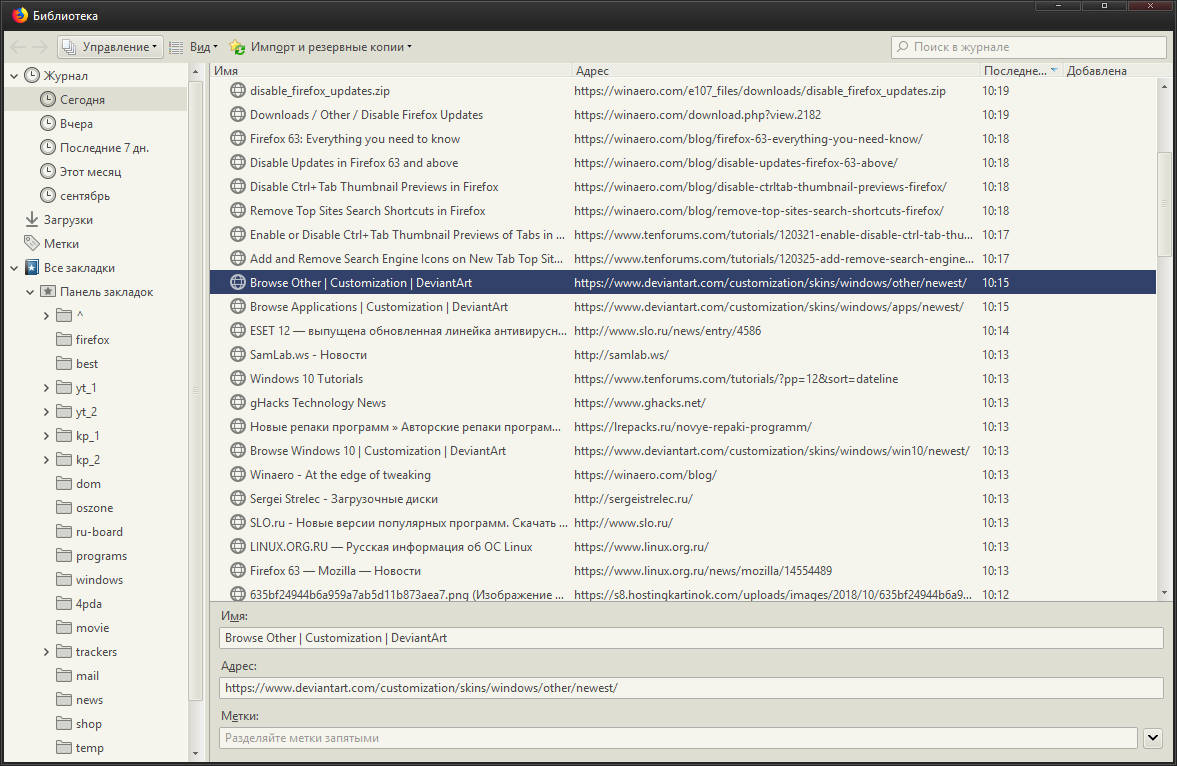Click the history list vertical scrollbar
1177x766 pixels.
(x=1164, y=204)
